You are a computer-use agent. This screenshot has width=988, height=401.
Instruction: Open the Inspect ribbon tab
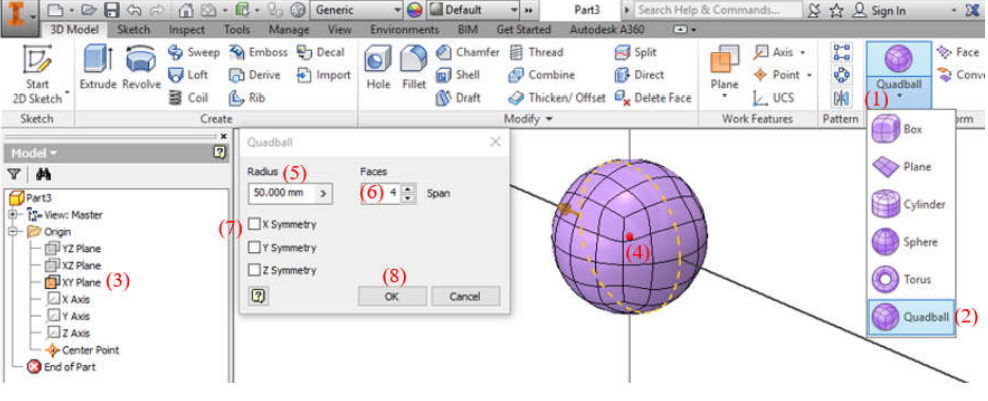[x=187, y=30]
